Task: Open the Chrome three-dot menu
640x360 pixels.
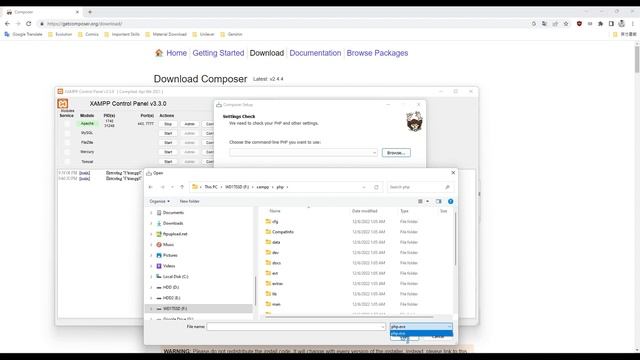Action: pyautogui.click(x=633, y=24)
